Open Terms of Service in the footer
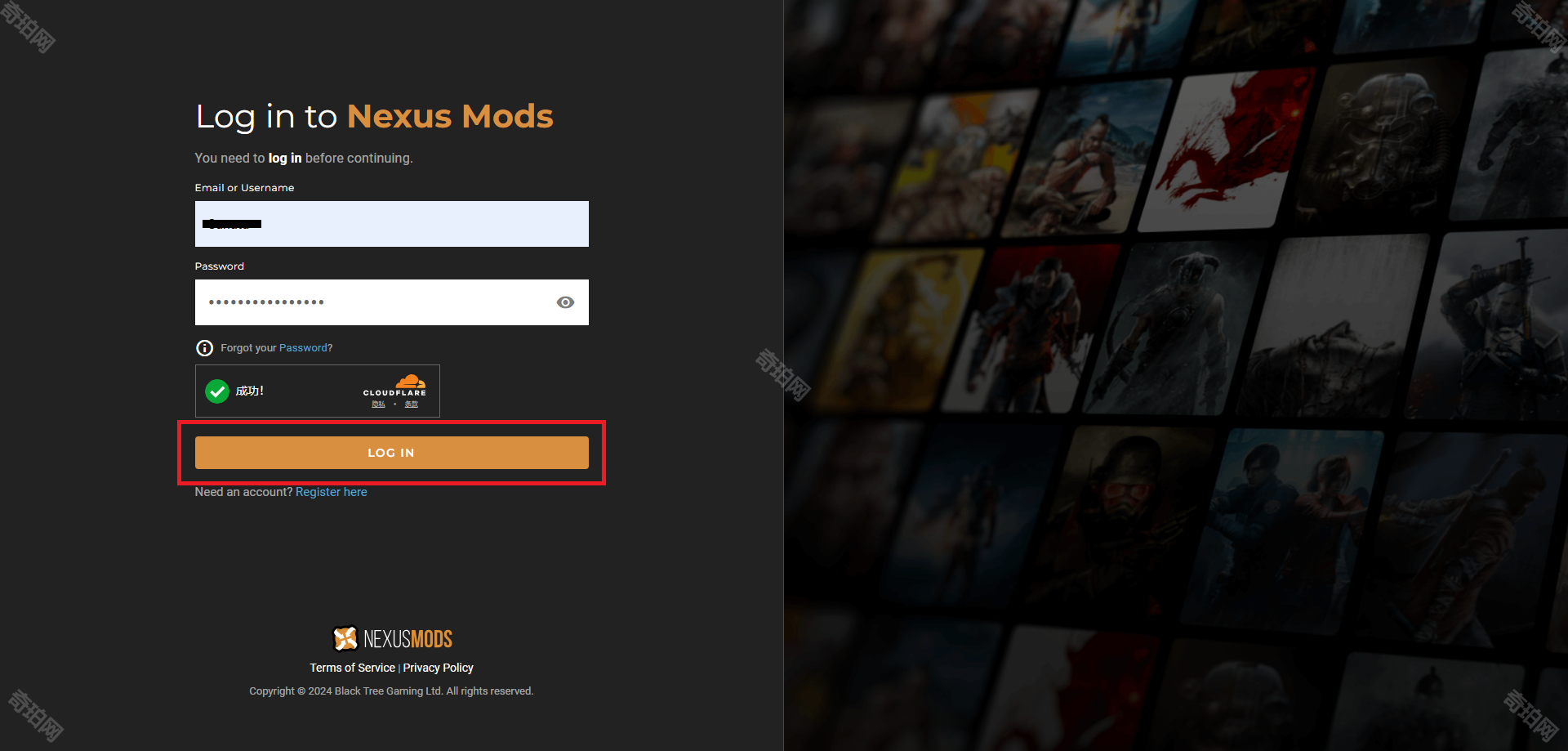Image resolution: width=1568 pixels, height=751 pixels. point(352,668)
